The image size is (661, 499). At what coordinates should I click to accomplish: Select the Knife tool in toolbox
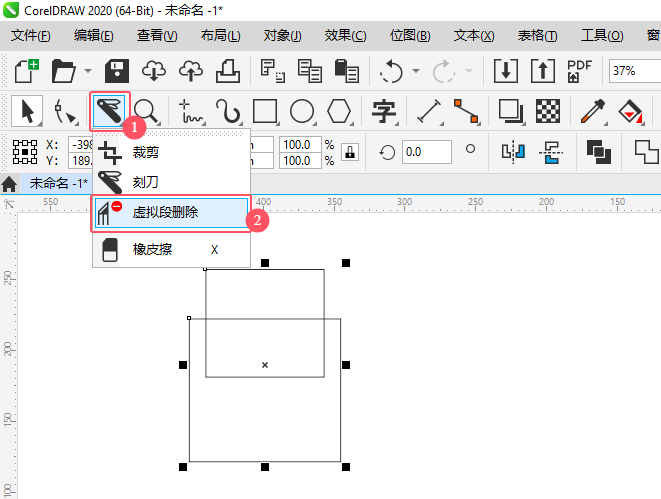tap(110, 111)
